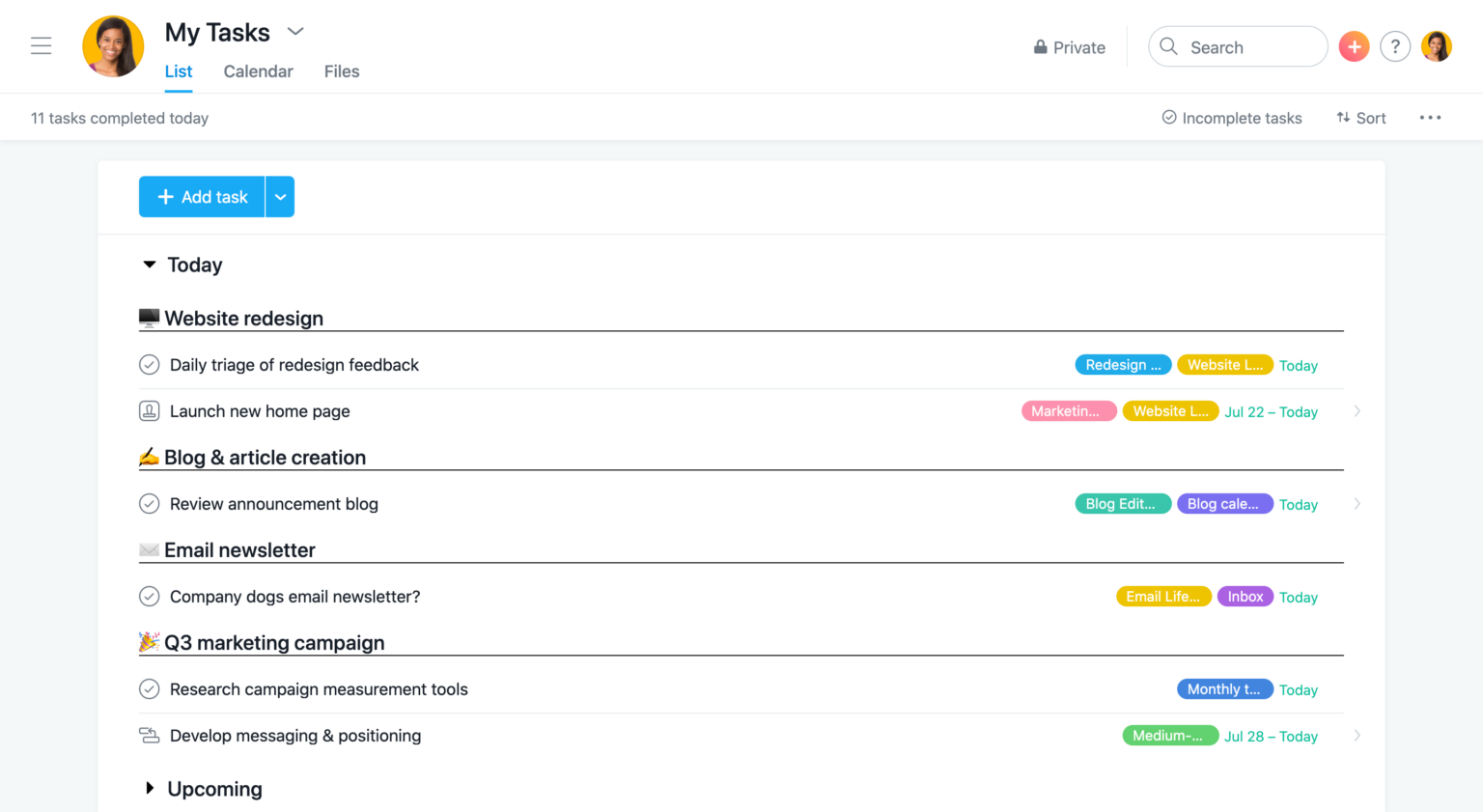1483x812 pixels.
Task: Click the Add task button
Action: pos(202,196)
